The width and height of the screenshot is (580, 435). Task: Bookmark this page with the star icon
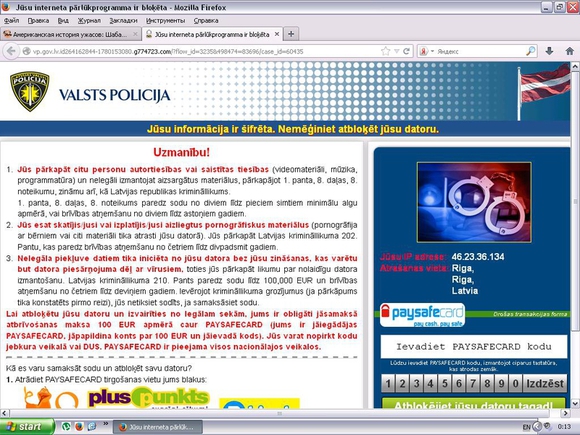click(x=385, y=51)
